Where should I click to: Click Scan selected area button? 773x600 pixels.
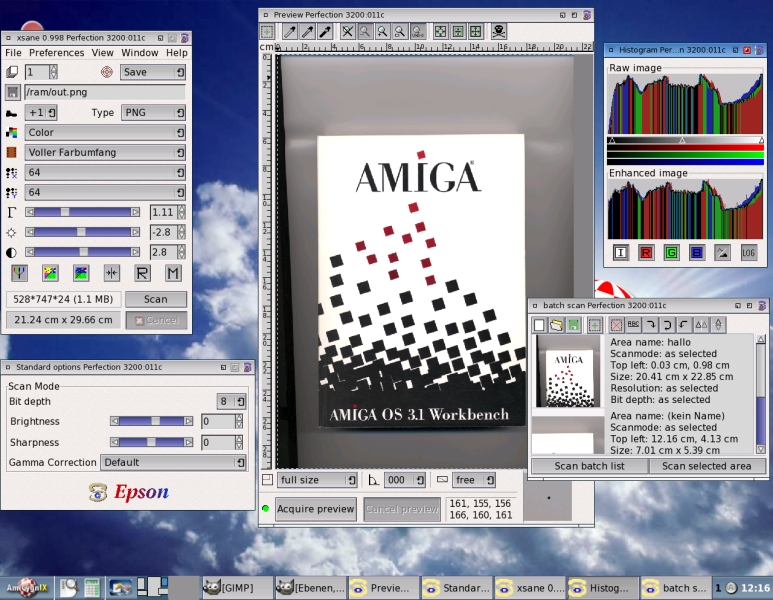(x=707, y=466)
